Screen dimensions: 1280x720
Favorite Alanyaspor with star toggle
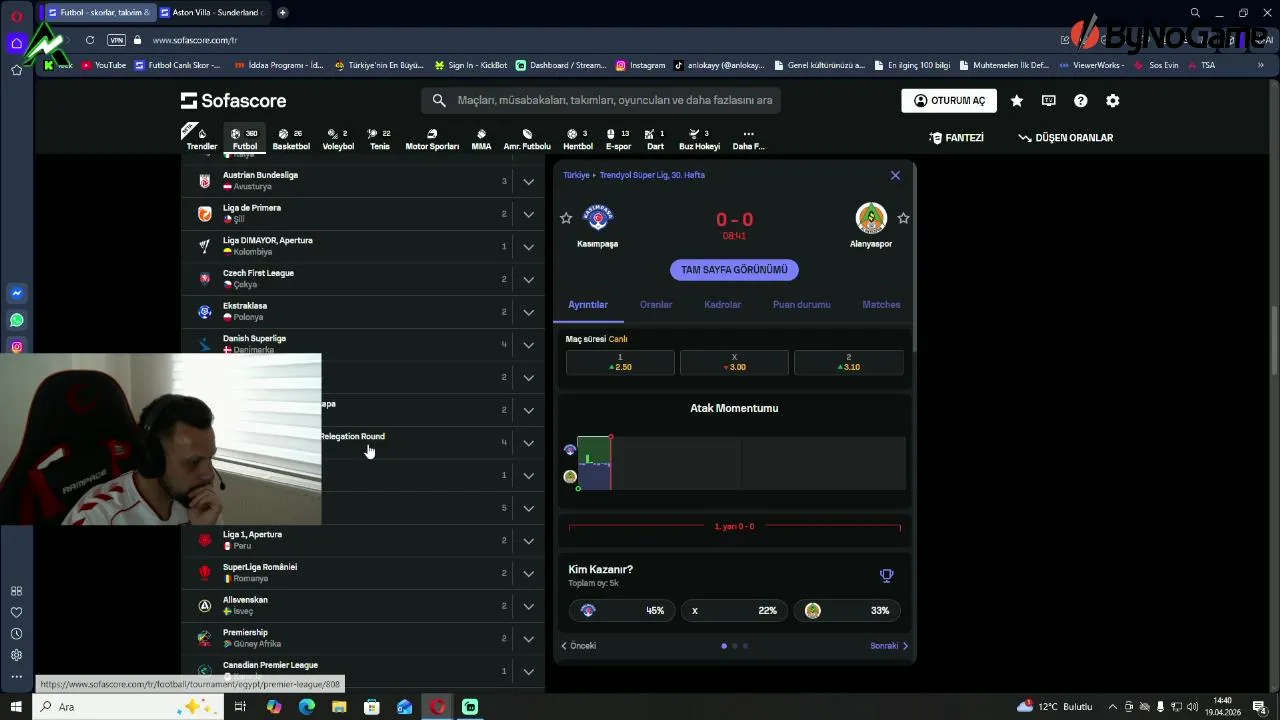click(x=903, y=218)
